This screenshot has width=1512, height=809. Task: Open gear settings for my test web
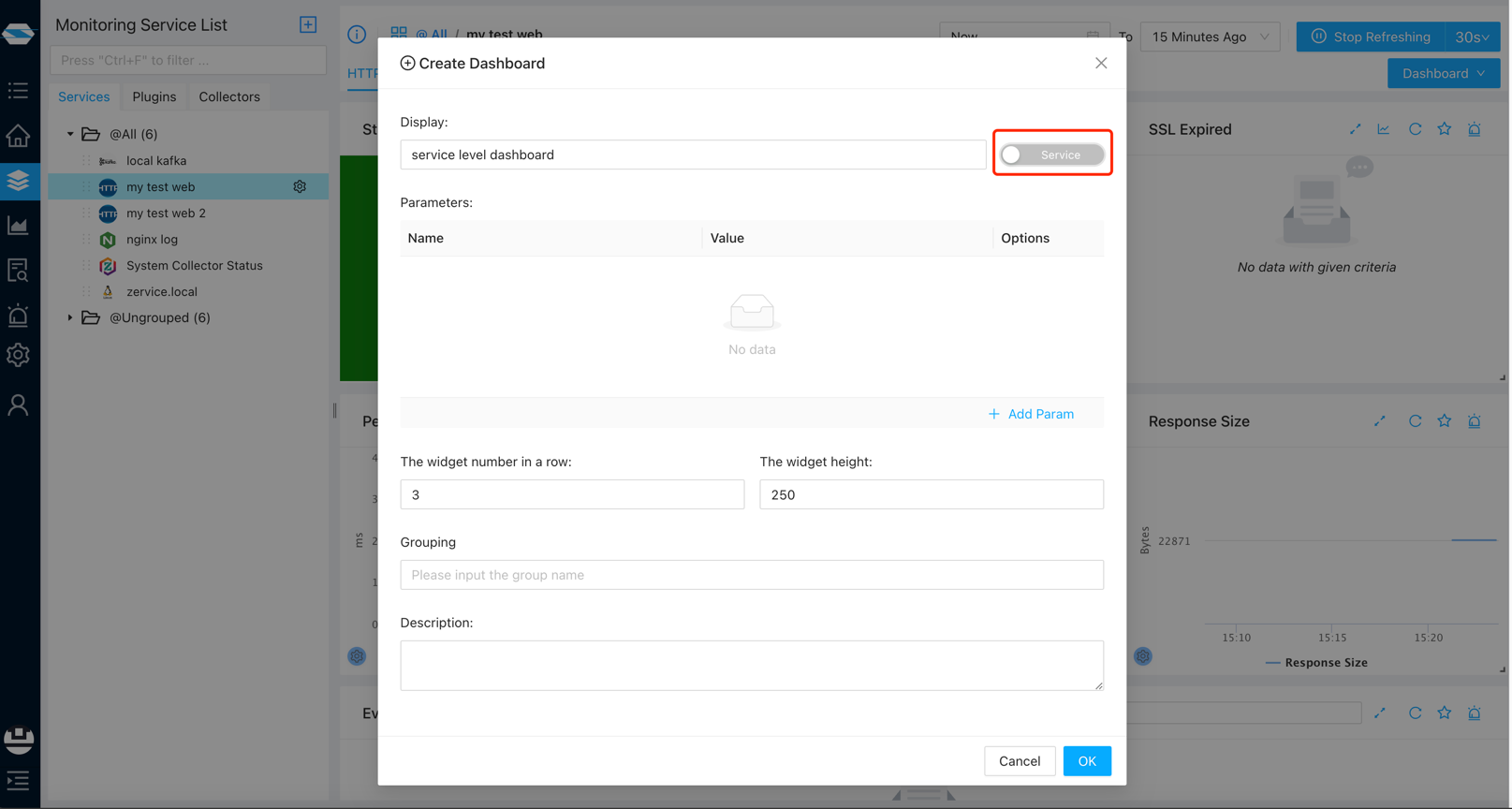[x=300, y=186]
